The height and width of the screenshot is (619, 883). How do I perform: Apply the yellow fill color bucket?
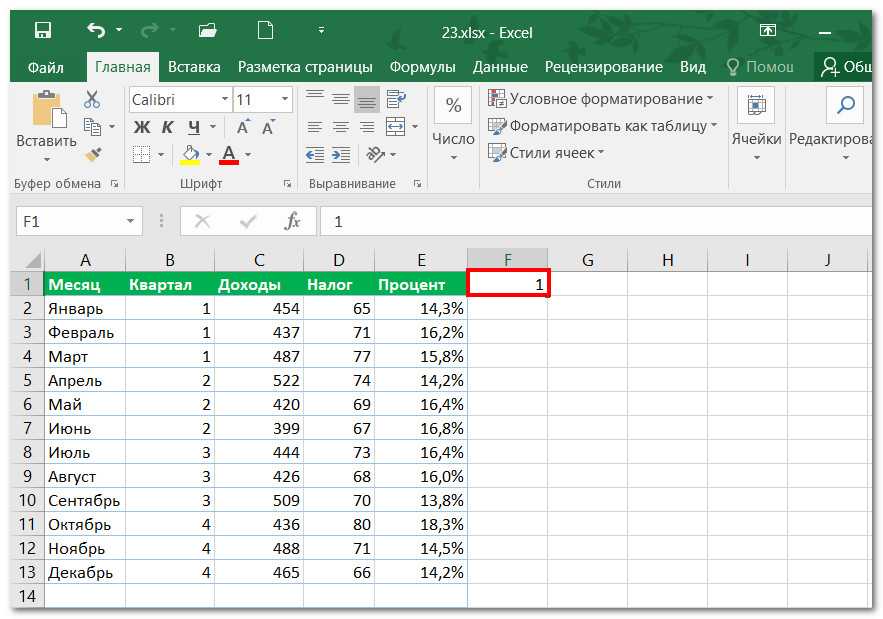(x=189, y=154)
